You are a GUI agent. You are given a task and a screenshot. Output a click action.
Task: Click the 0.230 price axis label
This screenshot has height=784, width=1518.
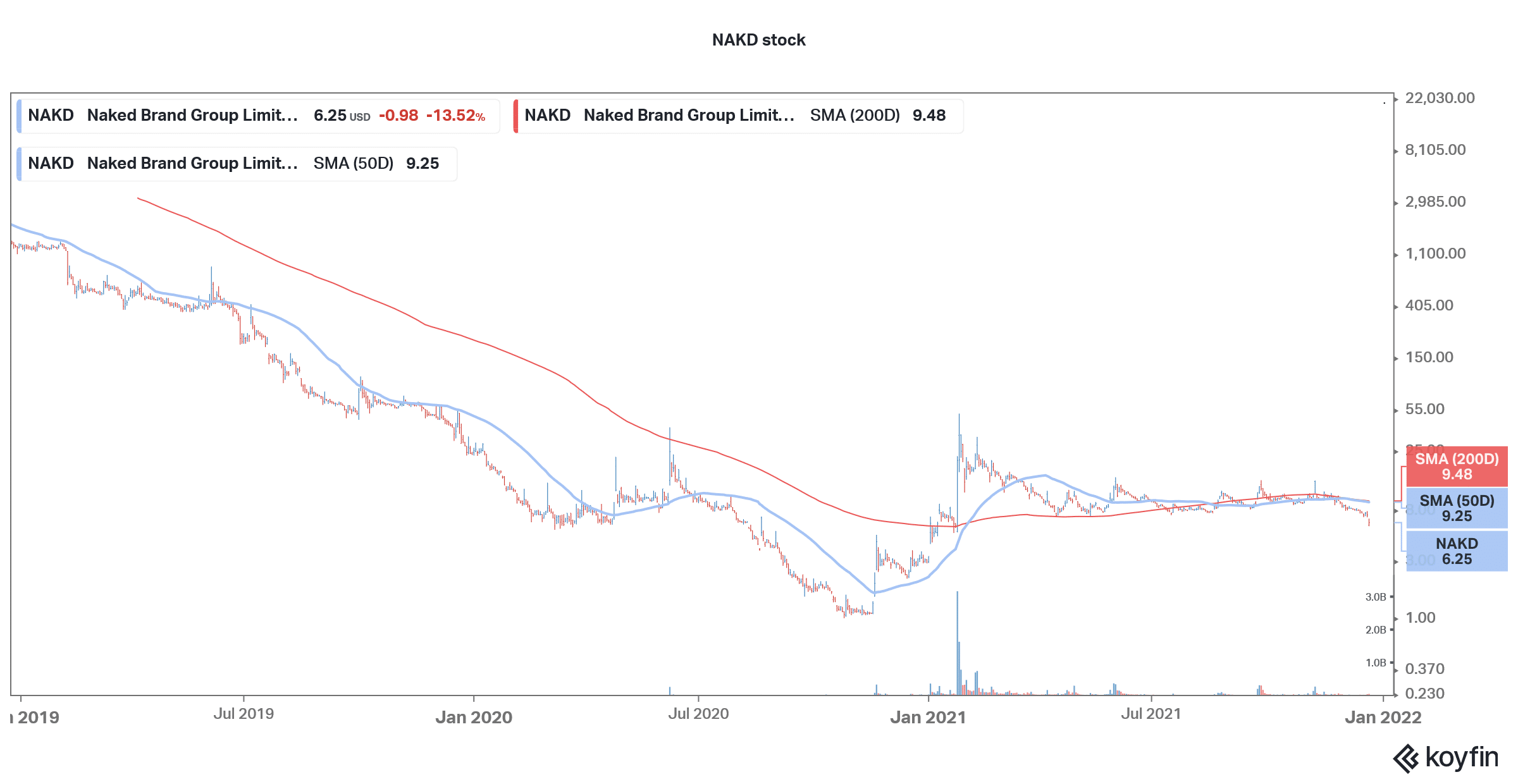coord(1424,694)
